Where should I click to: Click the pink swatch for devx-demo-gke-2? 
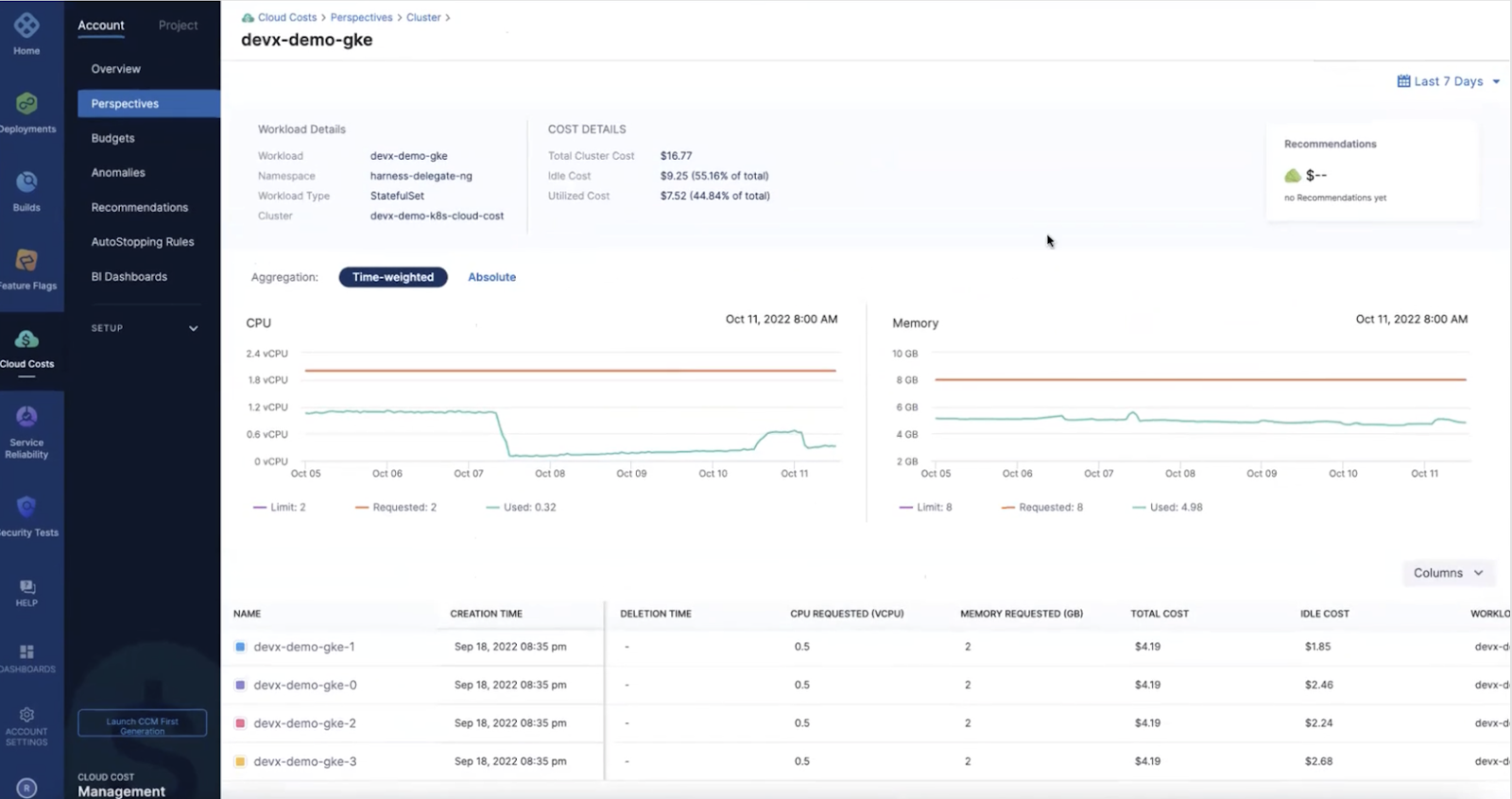point(240,723)
